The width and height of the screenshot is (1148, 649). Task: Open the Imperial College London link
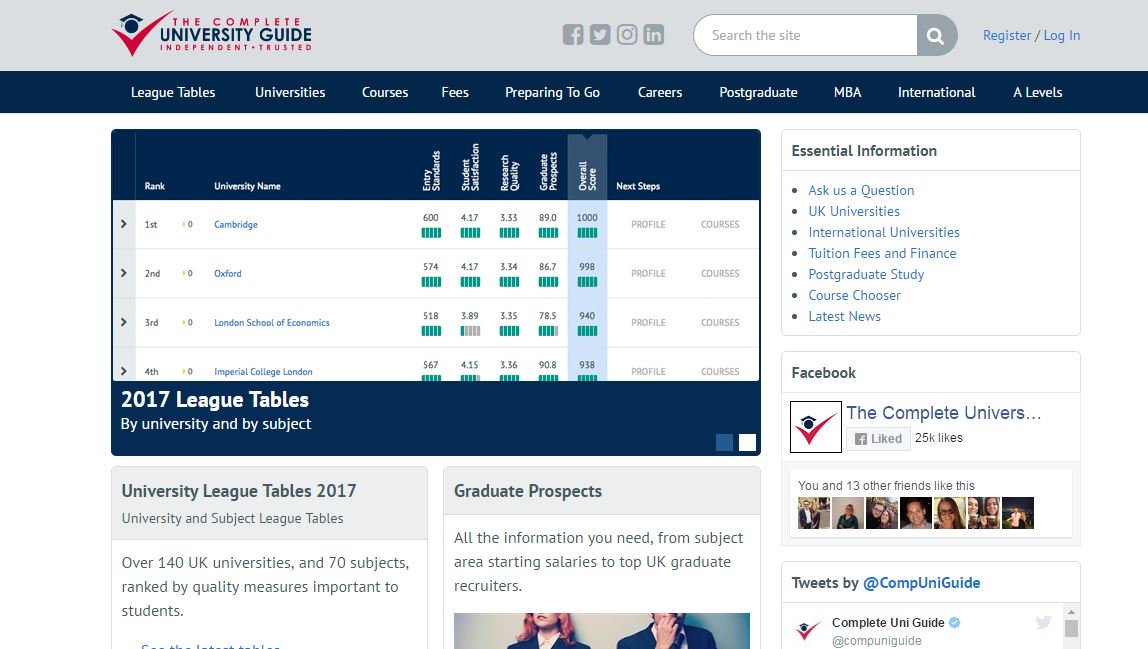(x=263, y=371)
